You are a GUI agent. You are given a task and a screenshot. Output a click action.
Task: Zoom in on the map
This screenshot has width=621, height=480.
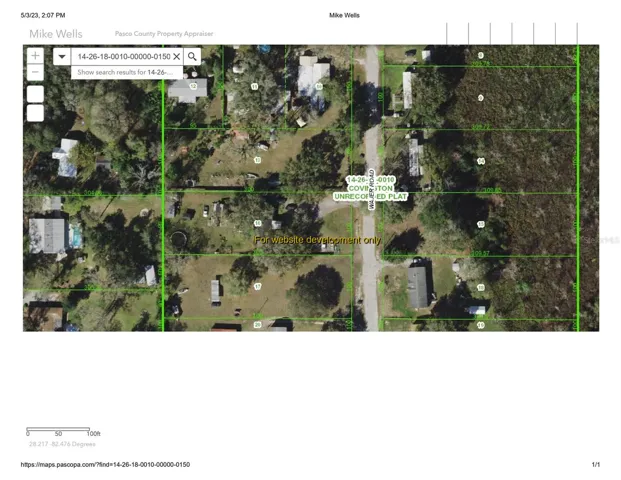35,56
